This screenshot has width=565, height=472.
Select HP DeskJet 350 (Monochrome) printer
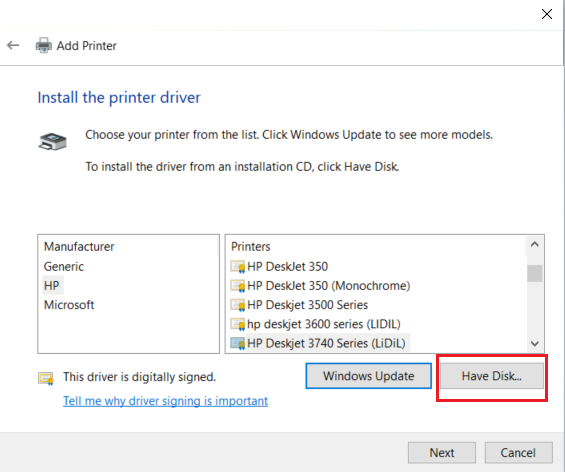329,286
